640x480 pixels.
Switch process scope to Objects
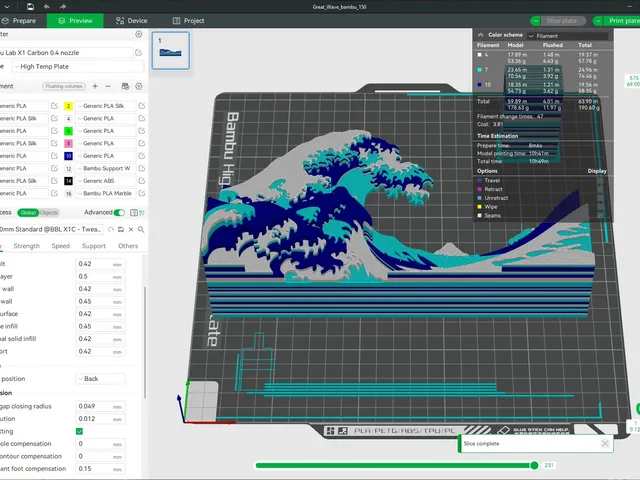[49, 213]
